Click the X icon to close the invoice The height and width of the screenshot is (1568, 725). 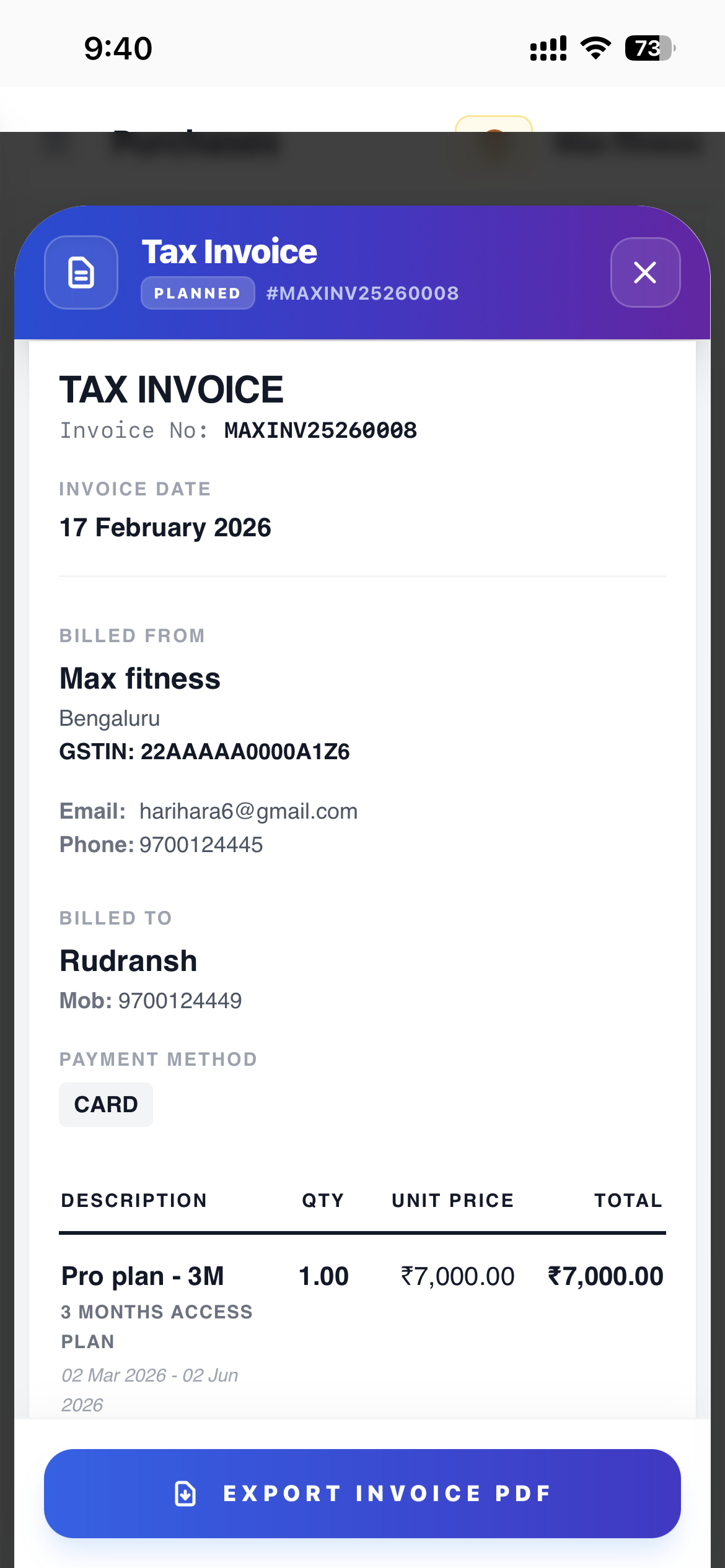click(645, 272)
